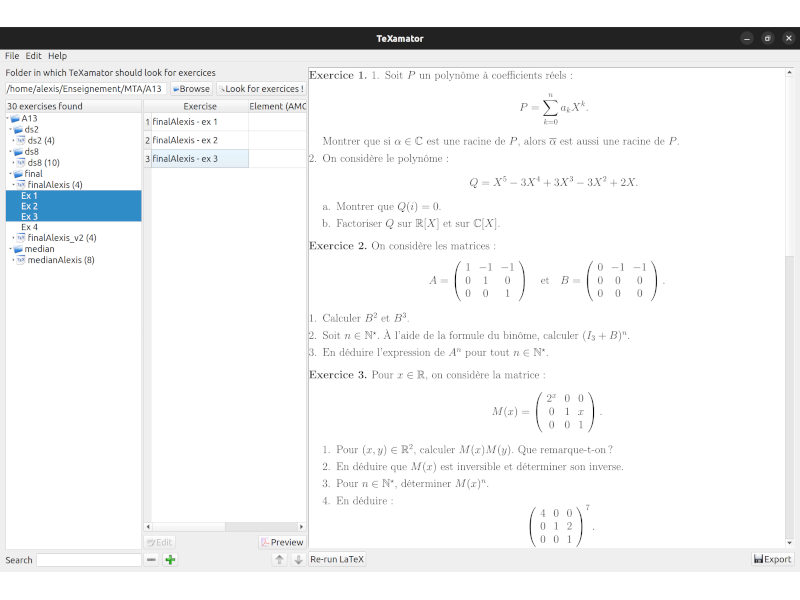
Task: Click the horizontal scrollbar thumb
Action: click(x=188, y=527)
